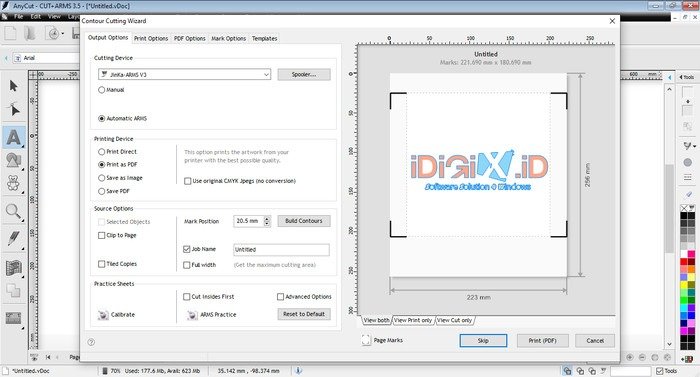The width and height of the screenshot is (700, 377).
Task: Check the Cut Insides First option
Action: tap(187, 297)
